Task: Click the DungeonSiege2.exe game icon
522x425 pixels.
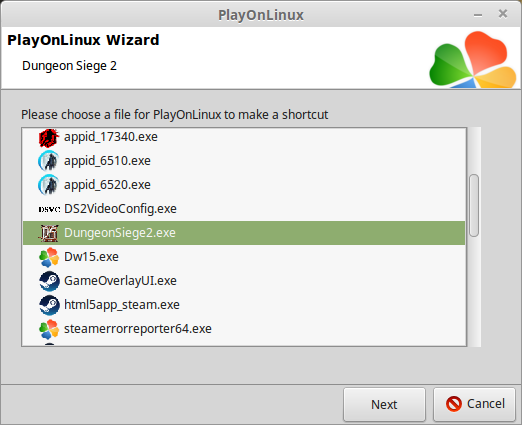Action: coord(49,233)
